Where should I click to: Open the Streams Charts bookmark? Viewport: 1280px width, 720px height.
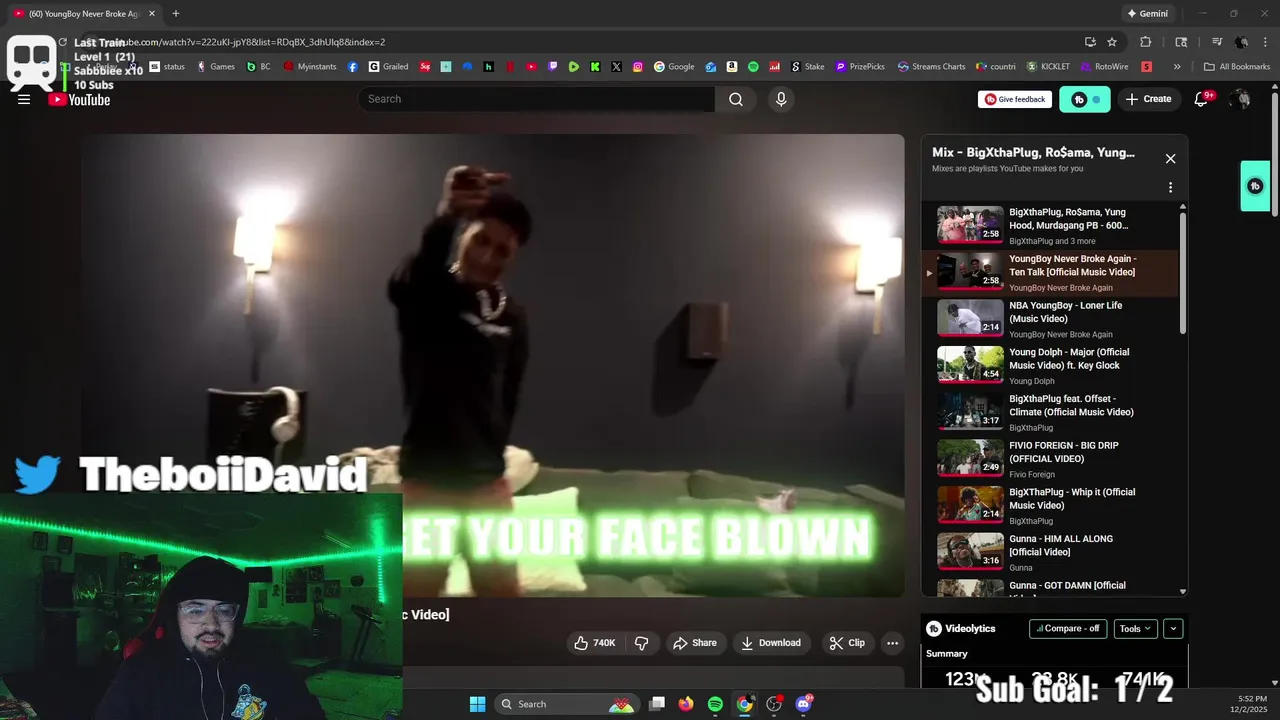point(931,67)
